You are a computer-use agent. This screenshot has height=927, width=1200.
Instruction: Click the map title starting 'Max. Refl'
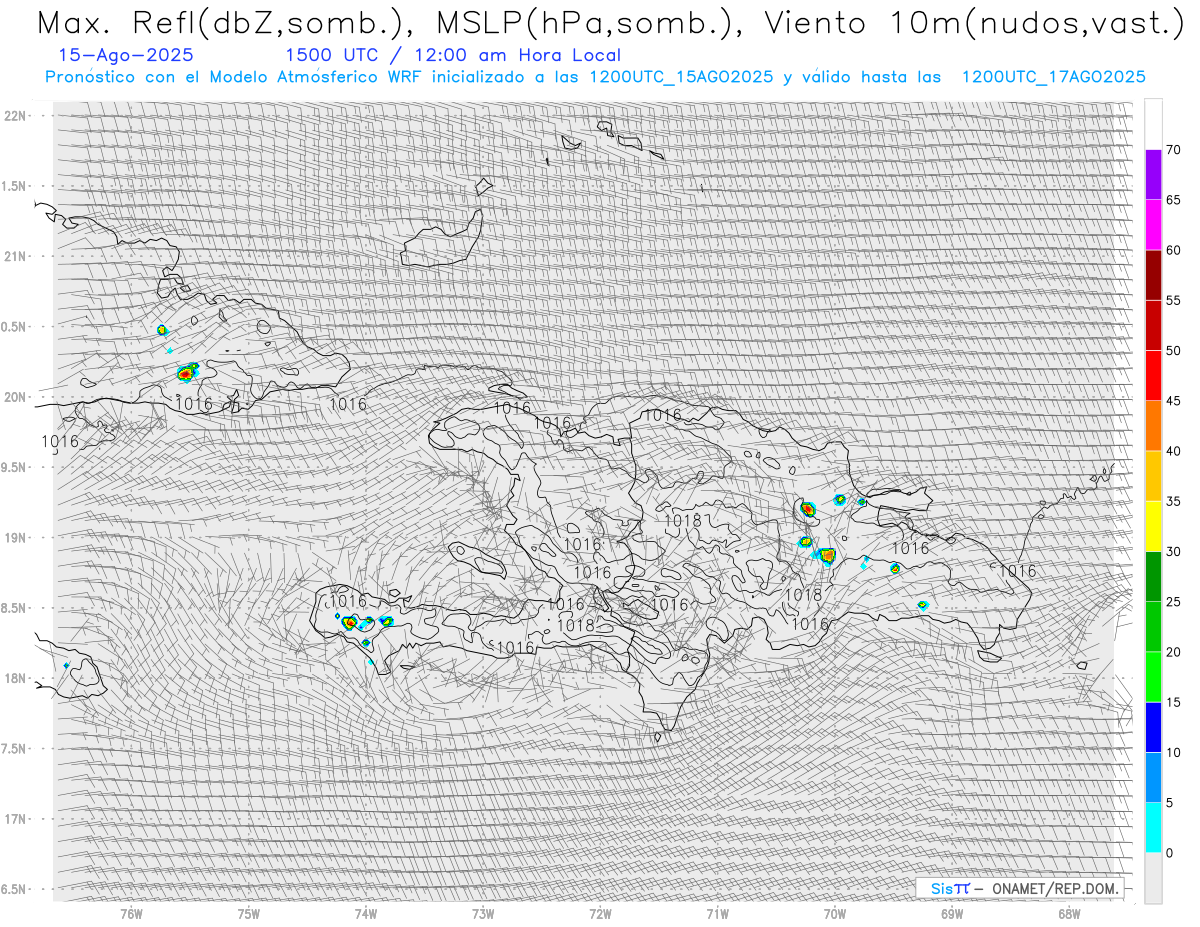610,22
